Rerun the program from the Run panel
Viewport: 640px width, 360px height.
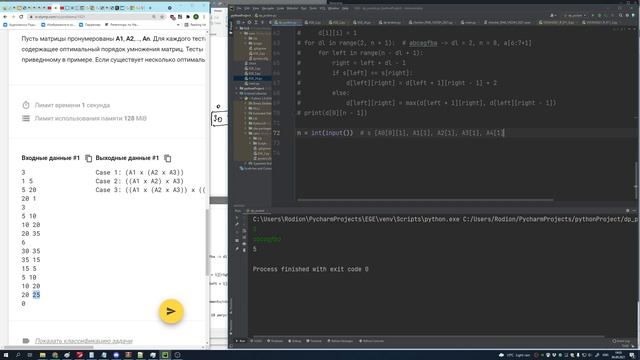[x=237, y=218]
